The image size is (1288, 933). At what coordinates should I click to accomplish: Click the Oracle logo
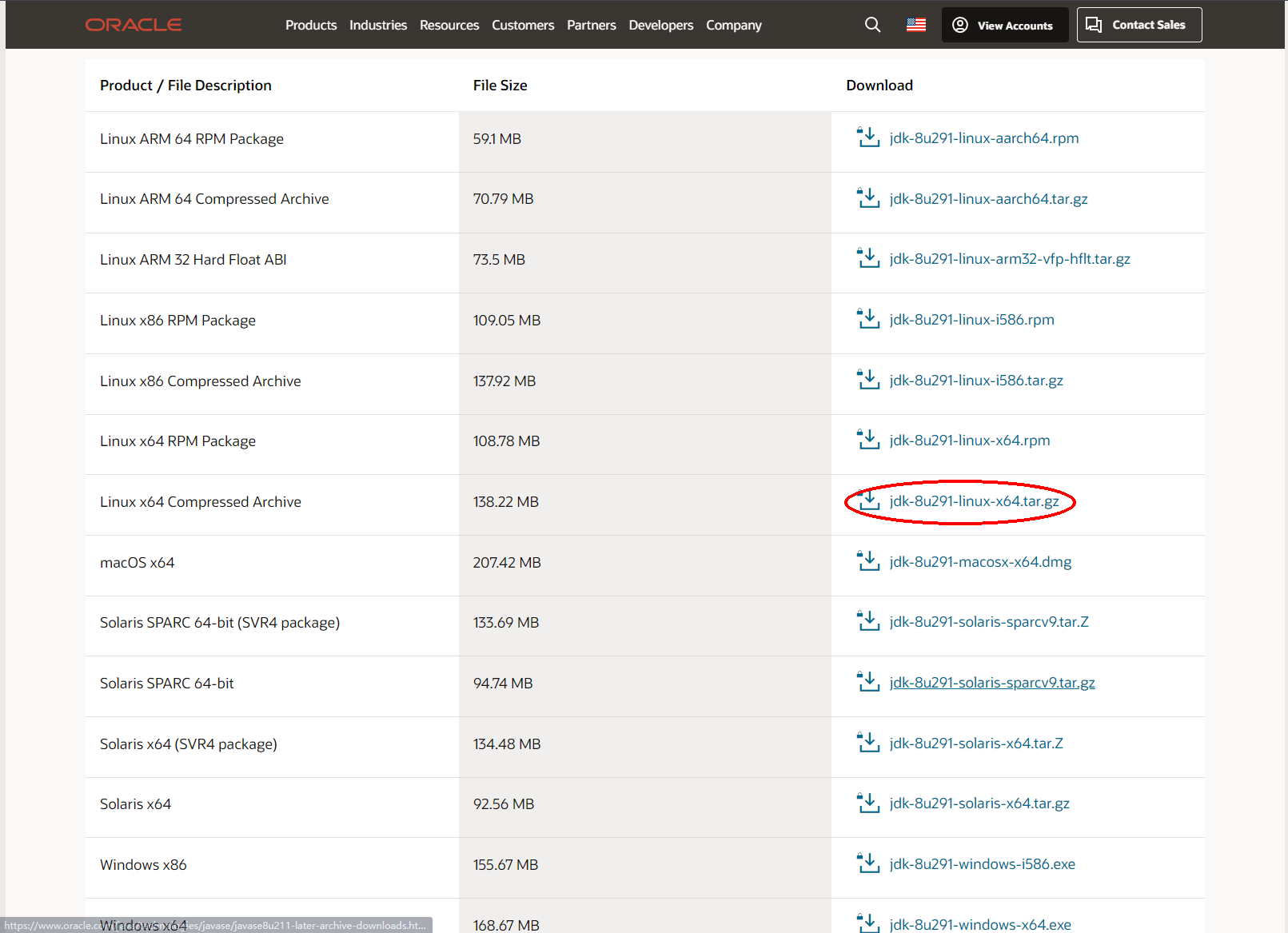134,25
